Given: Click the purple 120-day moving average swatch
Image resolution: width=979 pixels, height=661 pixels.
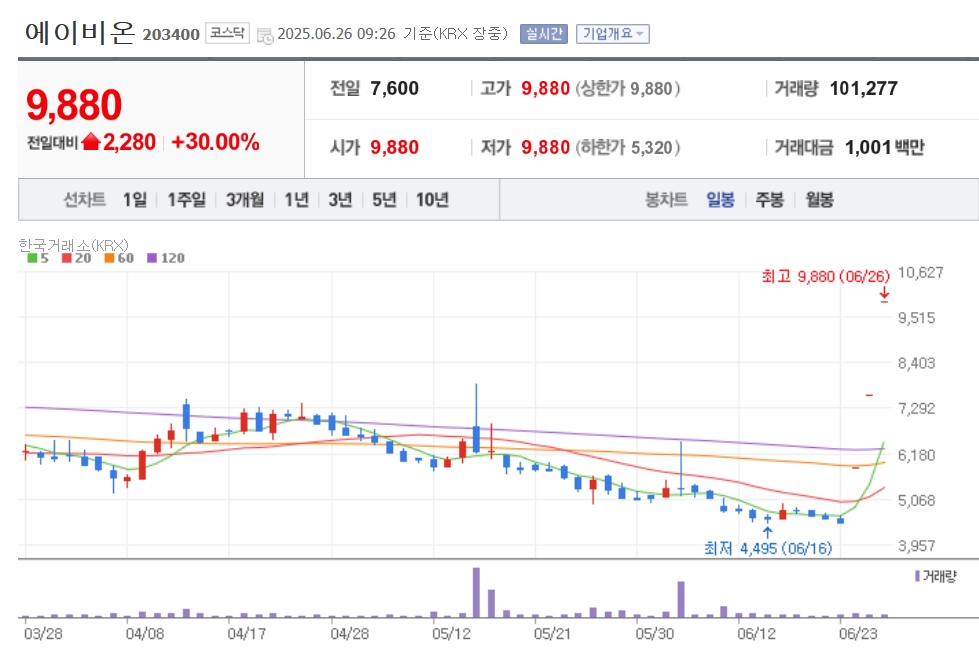Looking at the screenshot, I should pyautogui.click(x=152, y=258).
